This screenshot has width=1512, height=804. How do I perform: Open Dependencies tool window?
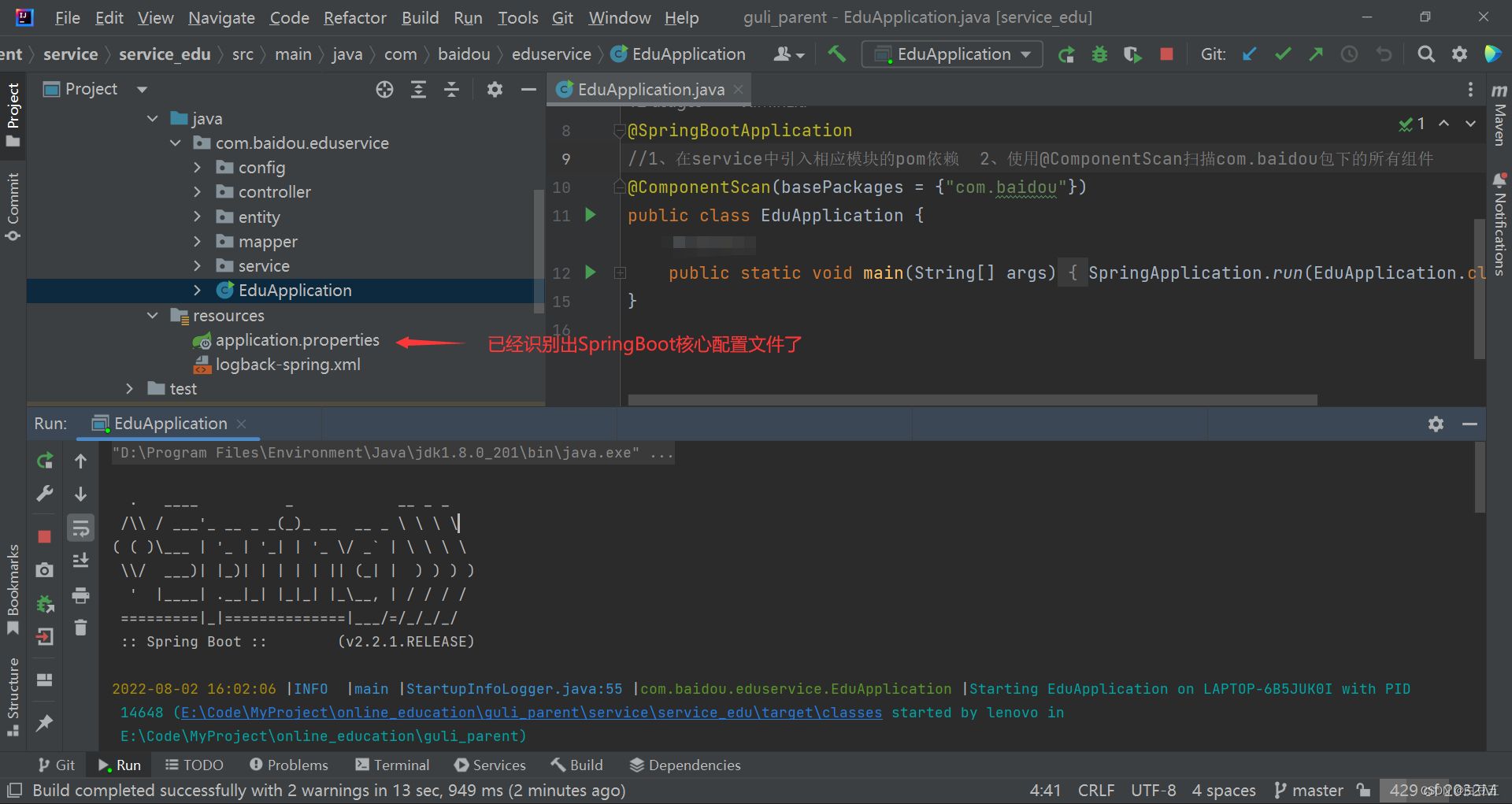(685, 765)
